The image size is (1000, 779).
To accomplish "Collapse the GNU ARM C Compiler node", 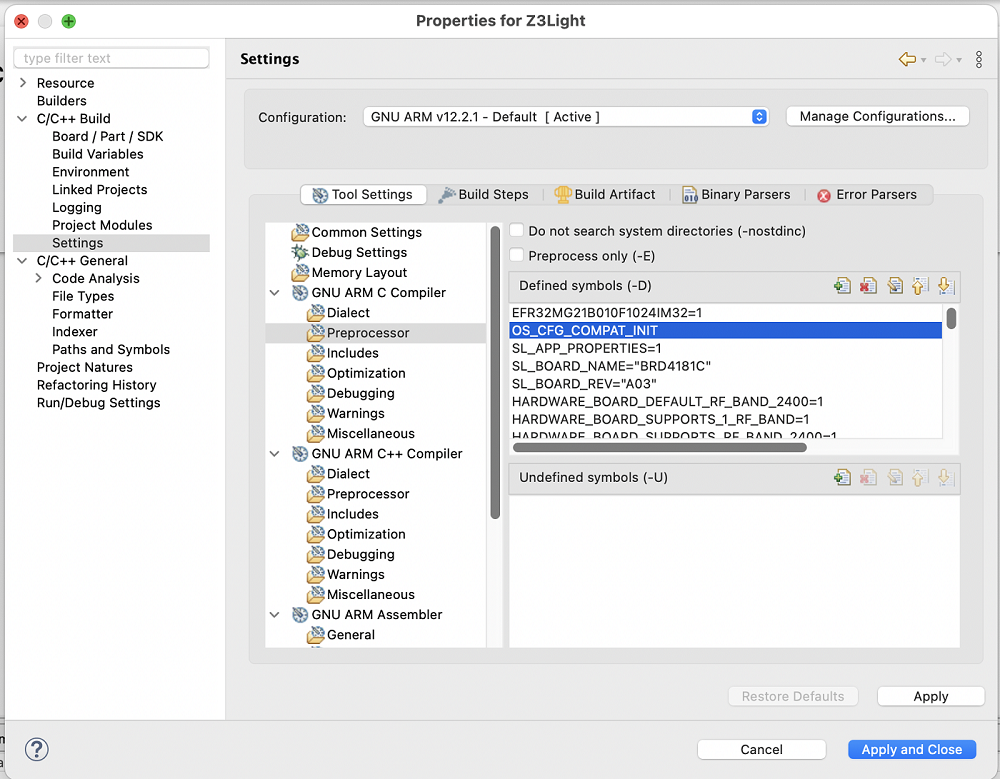I will 275,293.
